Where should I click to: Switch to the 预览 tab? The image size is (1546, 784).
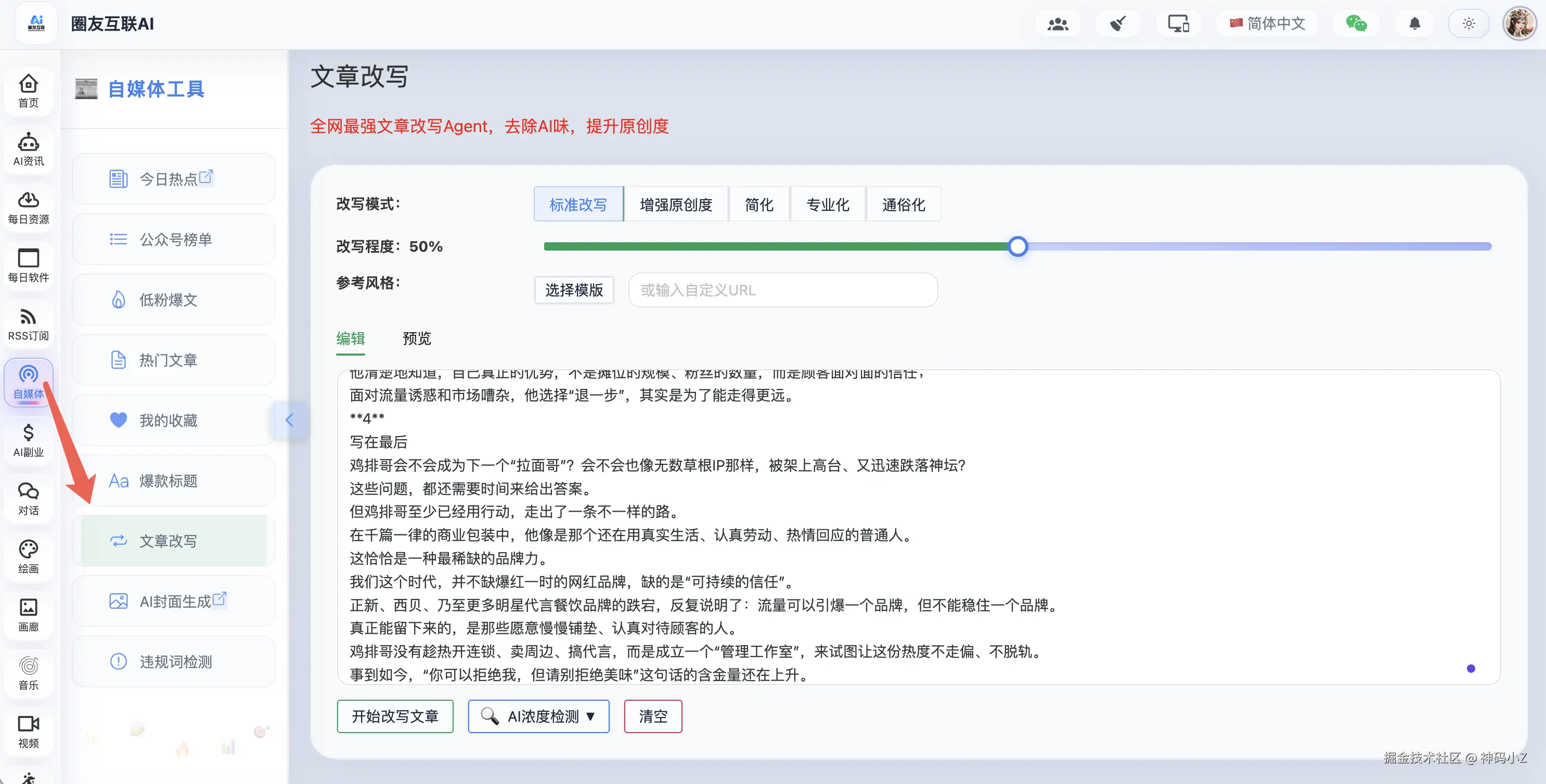[417, 338]
